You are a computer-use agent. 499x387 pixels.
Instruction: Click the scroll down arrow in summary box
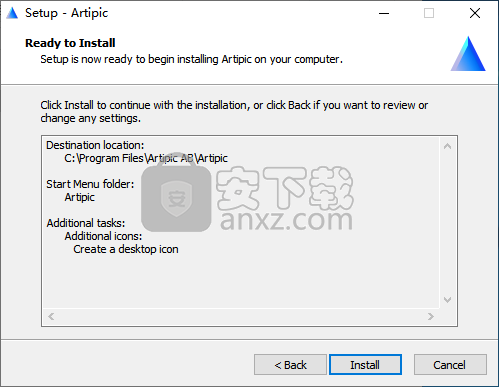[448, 300]
